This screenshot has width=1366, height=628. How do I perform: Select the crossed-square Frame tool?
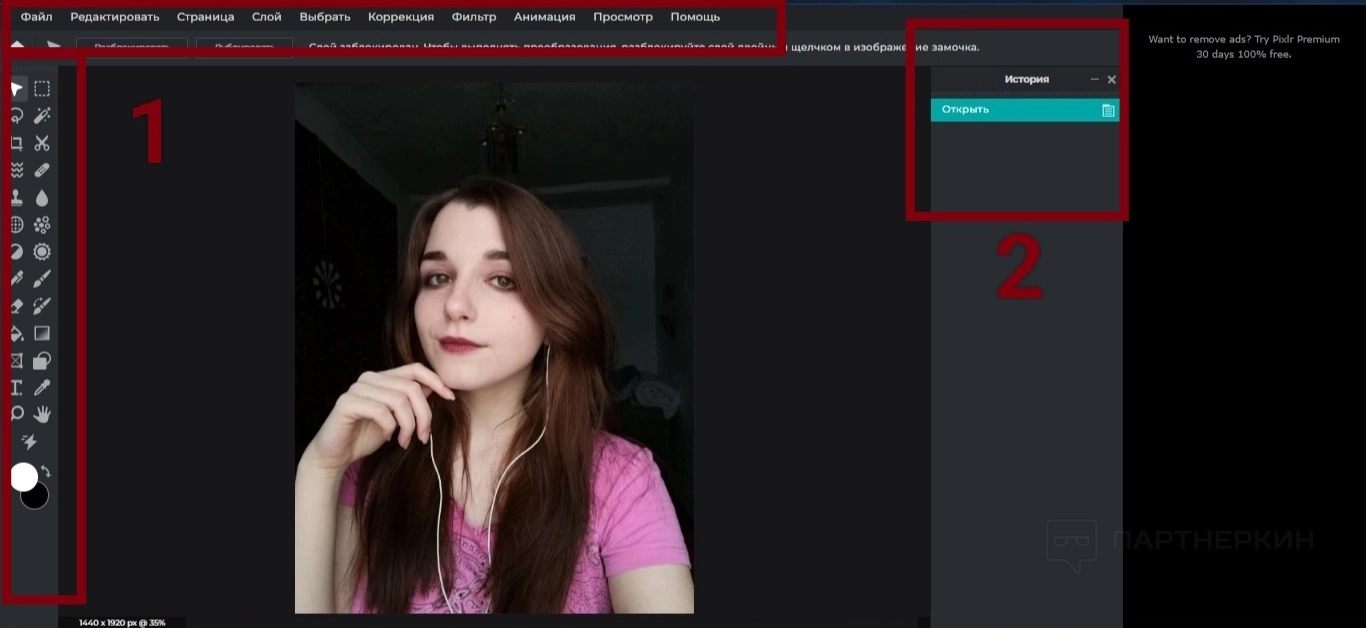point(17,360)
